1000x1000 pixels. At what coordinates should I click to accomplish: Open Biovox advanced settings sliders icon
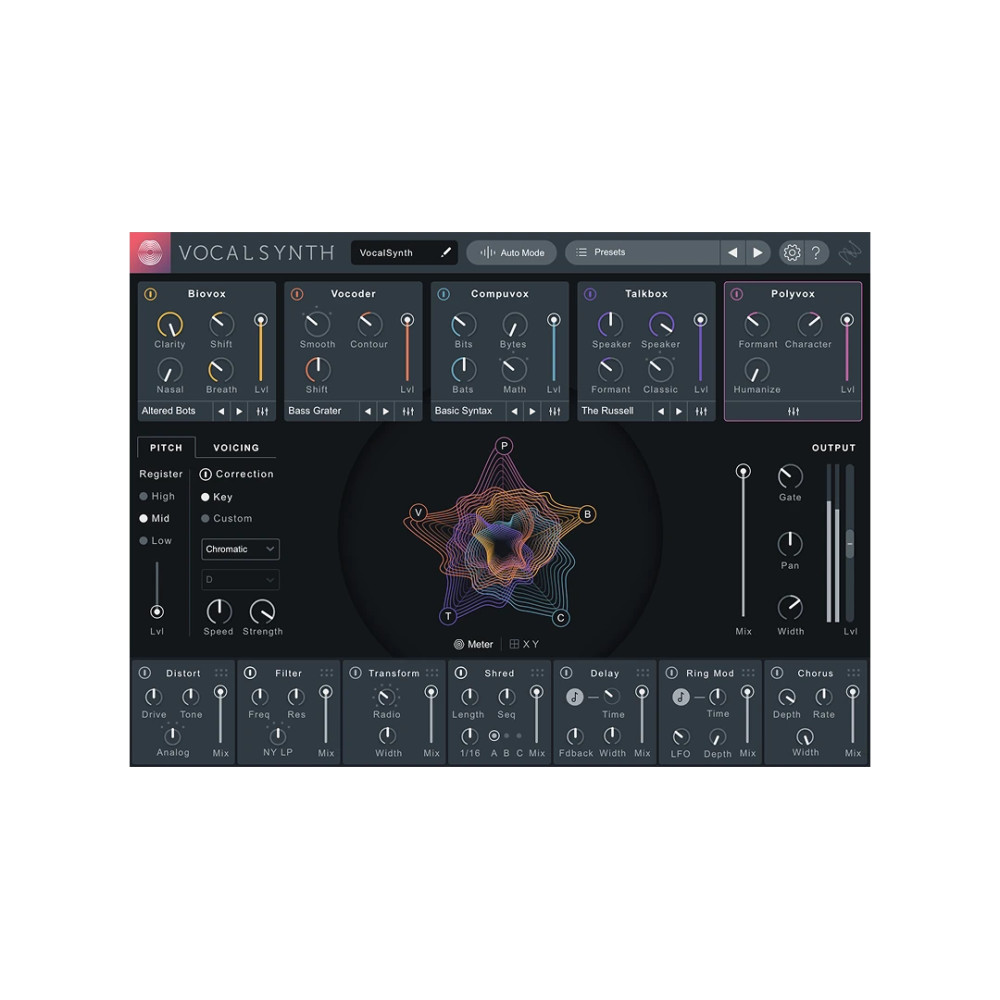[262, 411]
